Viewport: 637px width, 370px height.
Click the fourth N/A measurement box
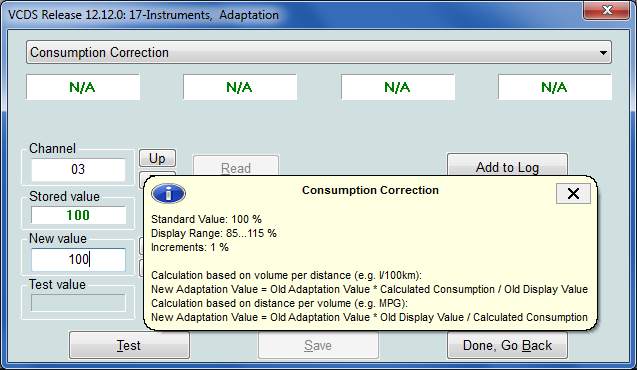click(x=555, y=87)
